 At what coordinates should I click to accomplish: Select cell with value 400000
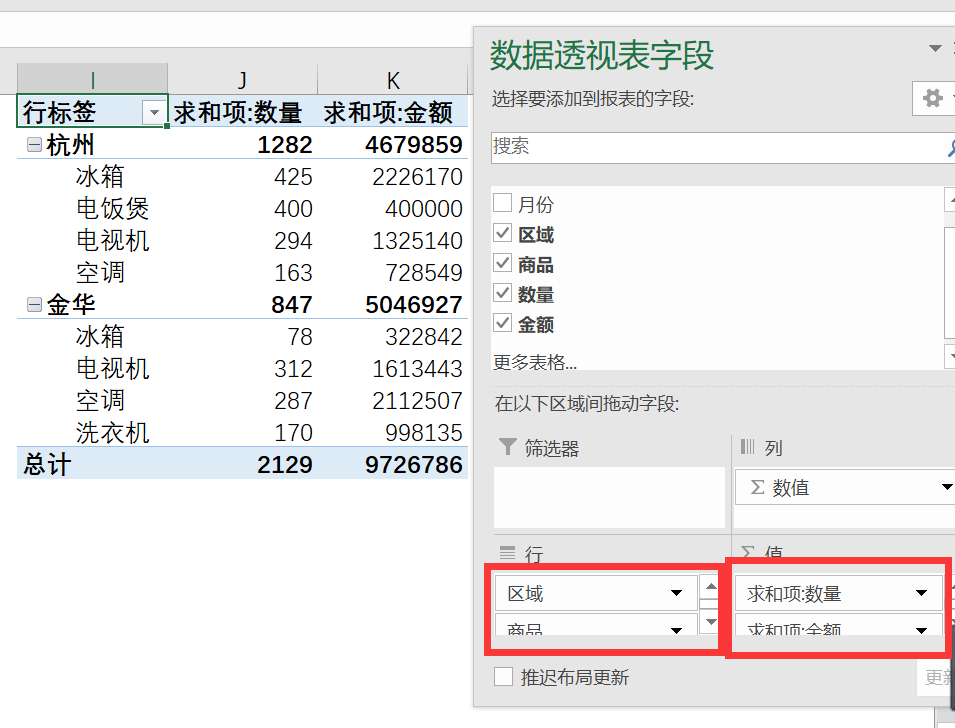click(423, 208)
